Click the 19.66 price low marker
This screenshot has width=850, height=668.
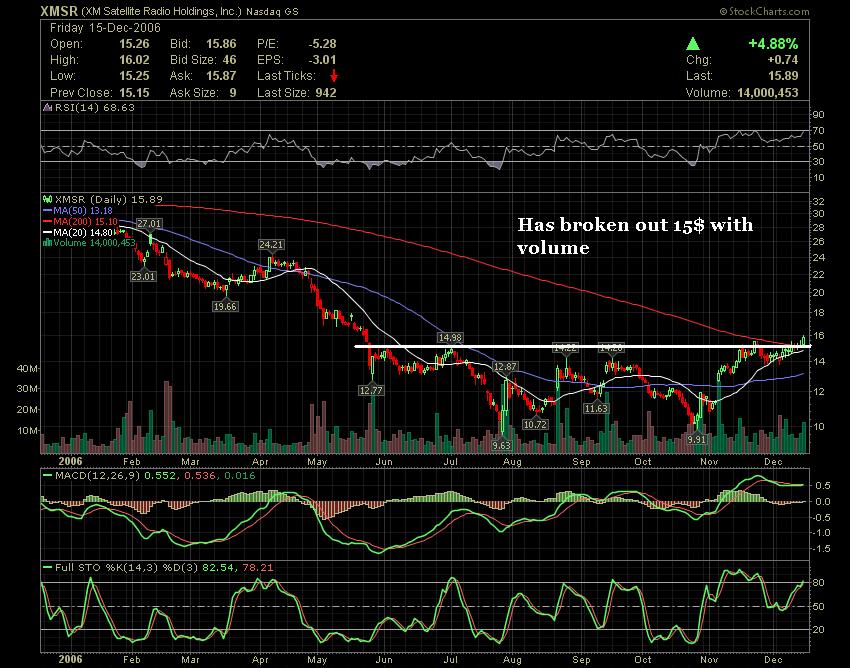pos(225,306)
